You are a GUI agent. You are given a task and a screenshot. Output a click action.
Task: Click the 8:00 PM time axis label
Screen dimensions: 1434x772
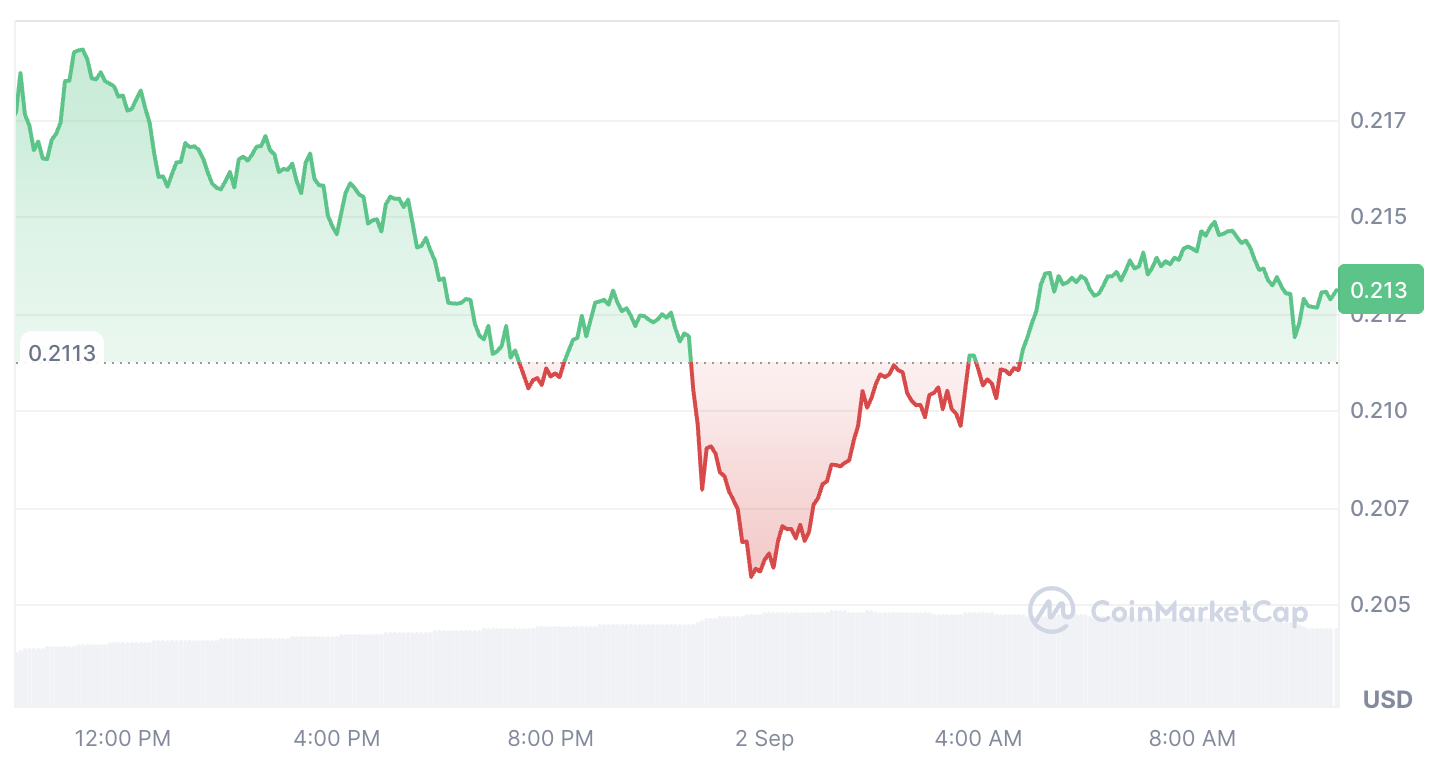[x=550, y=739]
